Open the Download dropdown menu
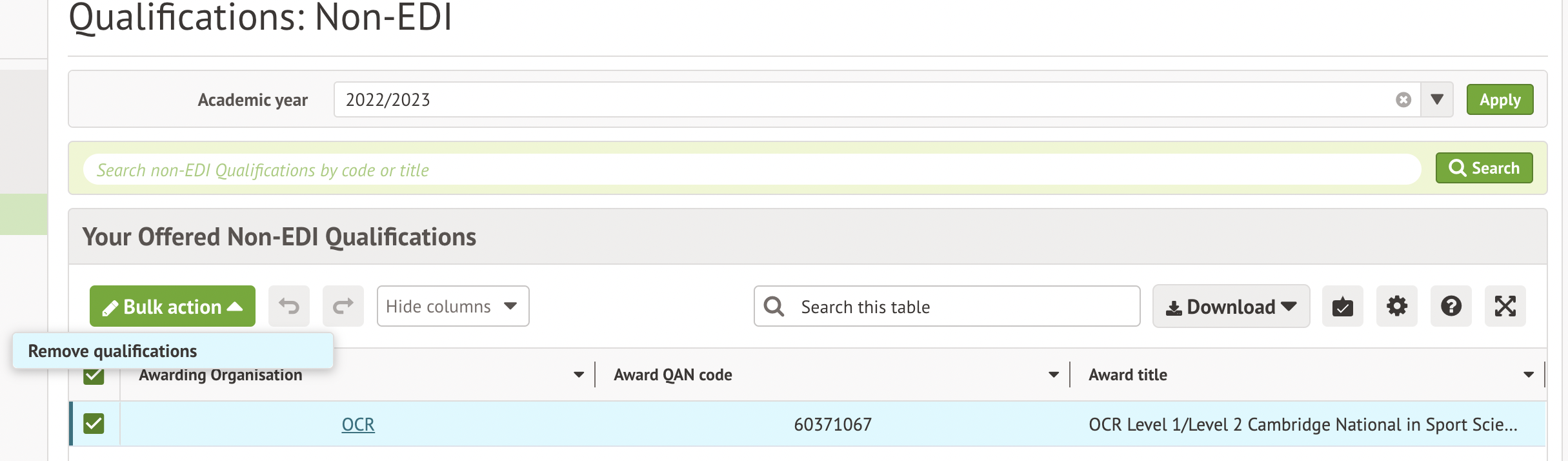 click(x=1231, y=307)
